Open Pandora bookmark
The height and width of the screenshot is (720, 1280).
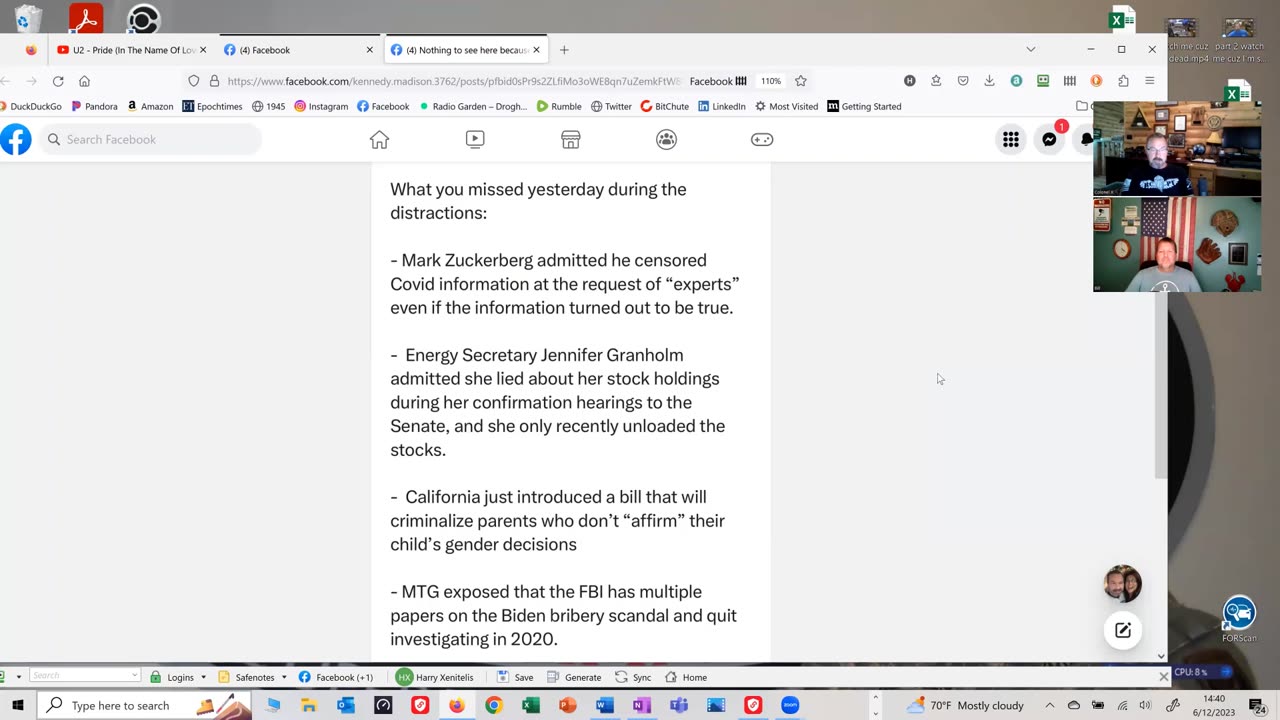pos(94,106)
